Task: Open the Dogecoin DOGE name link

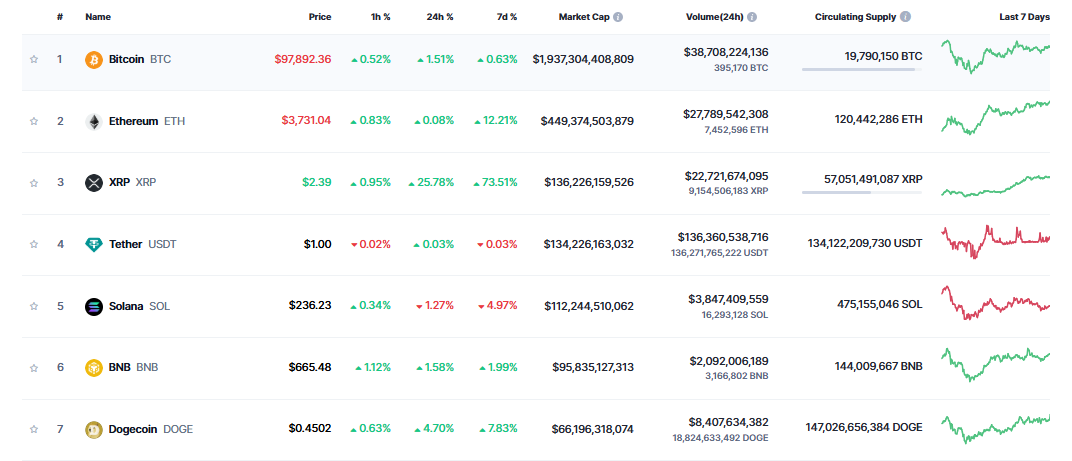Action: 150,429
